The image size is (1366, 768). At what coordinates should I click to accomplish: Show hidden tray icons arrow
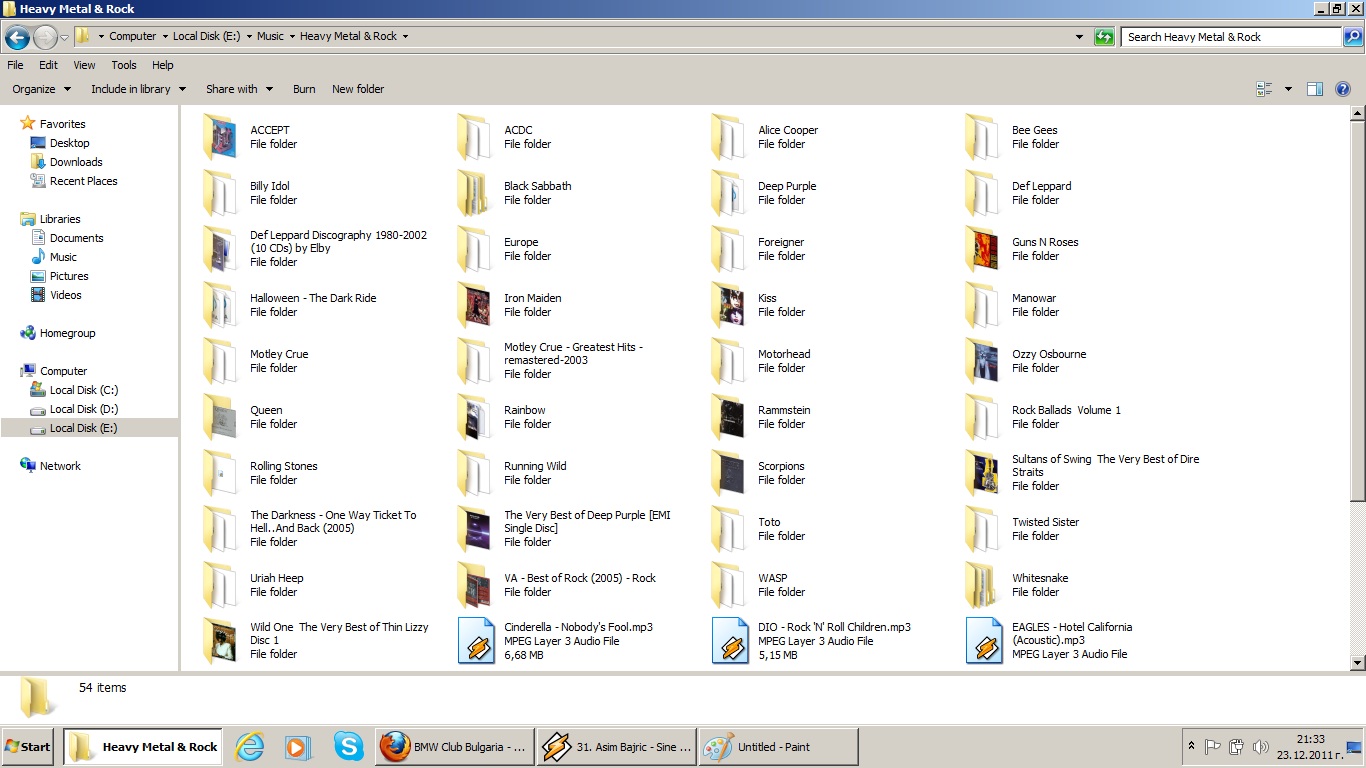[1191, 746]
